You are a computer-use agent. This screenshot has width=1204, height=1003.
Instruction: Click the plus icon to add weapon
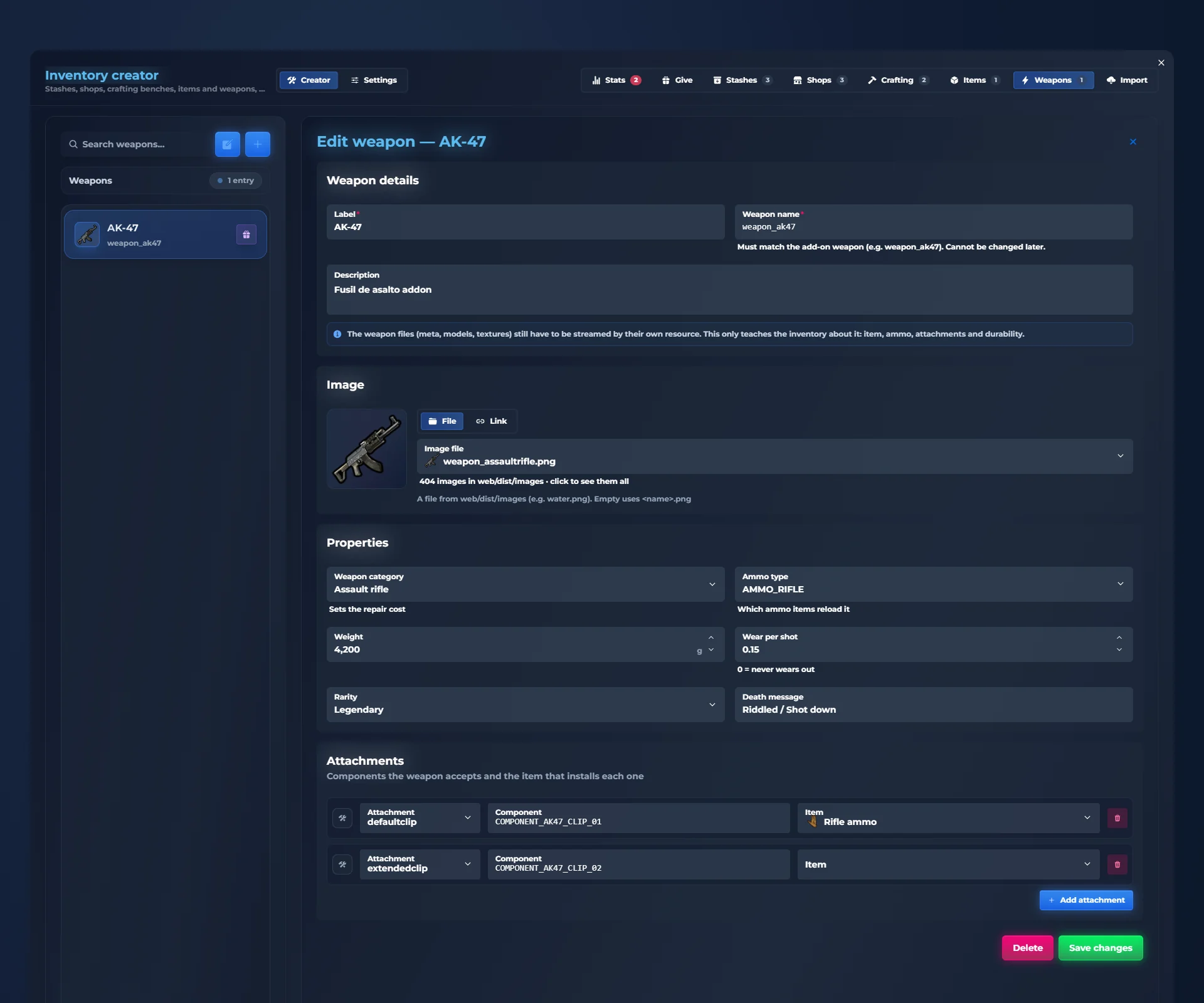pos(258,144)
